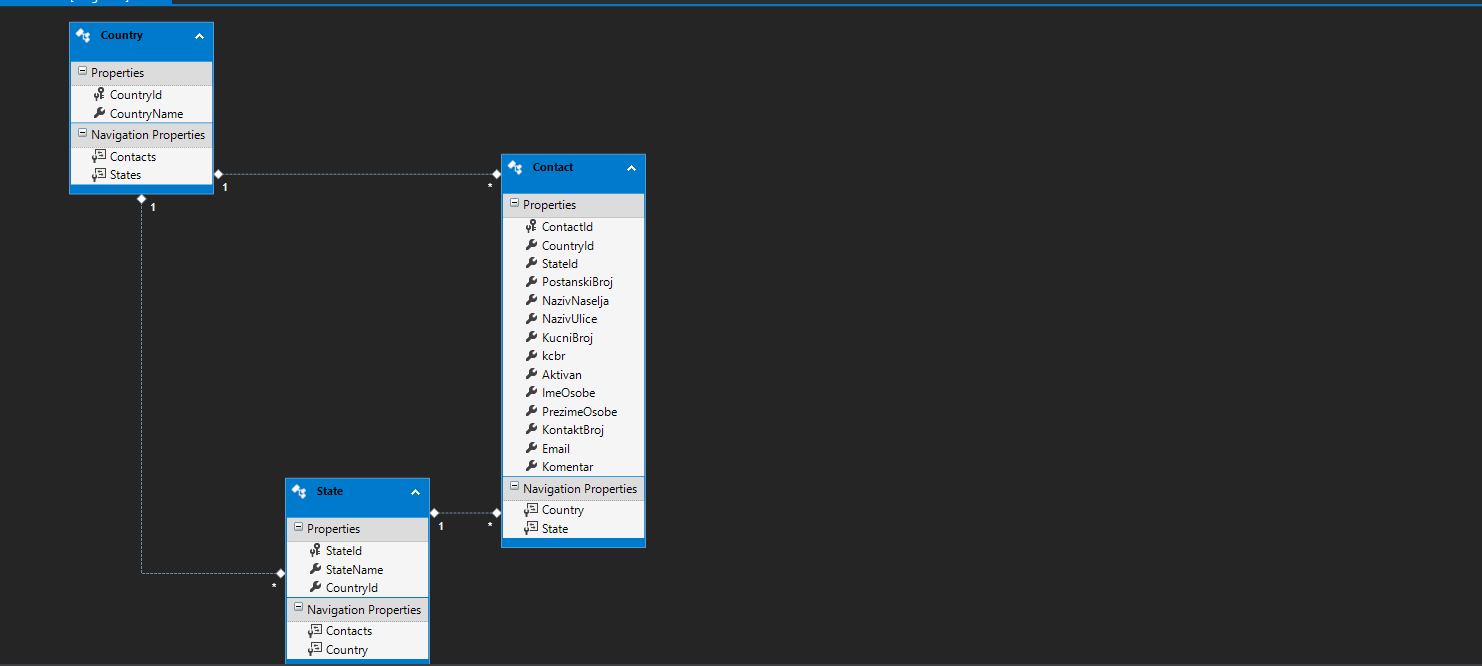This screenshot has height=666, width=1482.
Task: Click navigation icon beside Contacts in State entity
Action: pos(315,630)
